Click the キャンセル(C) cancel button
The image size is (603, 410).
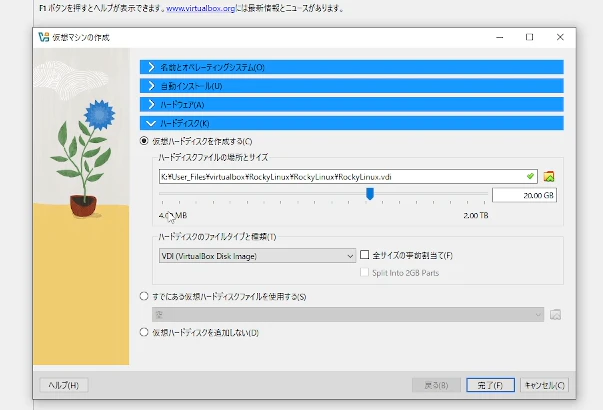[x=545, y=385]
